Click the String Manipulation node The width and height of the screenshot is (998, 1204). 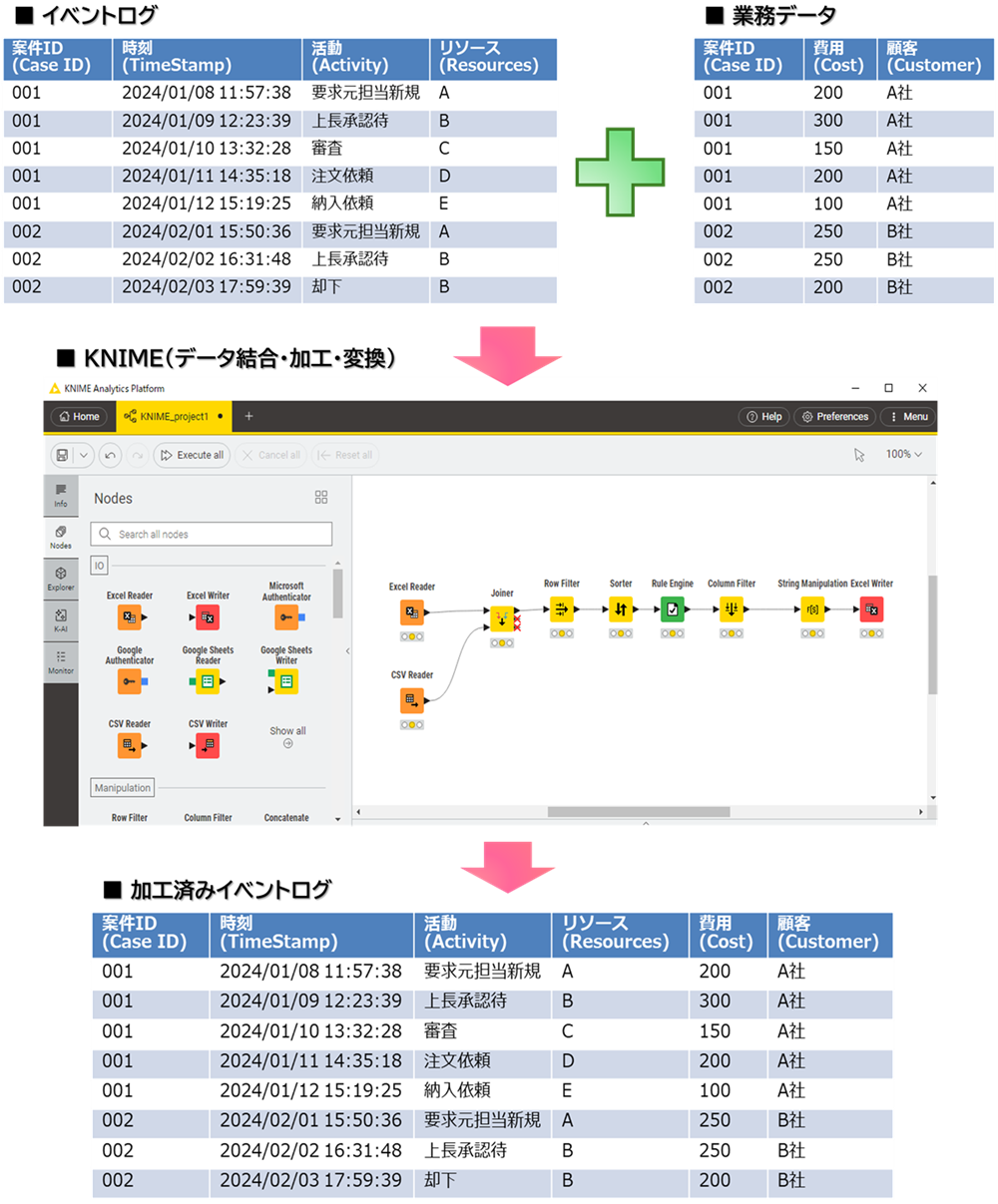(x=812, y=609)
